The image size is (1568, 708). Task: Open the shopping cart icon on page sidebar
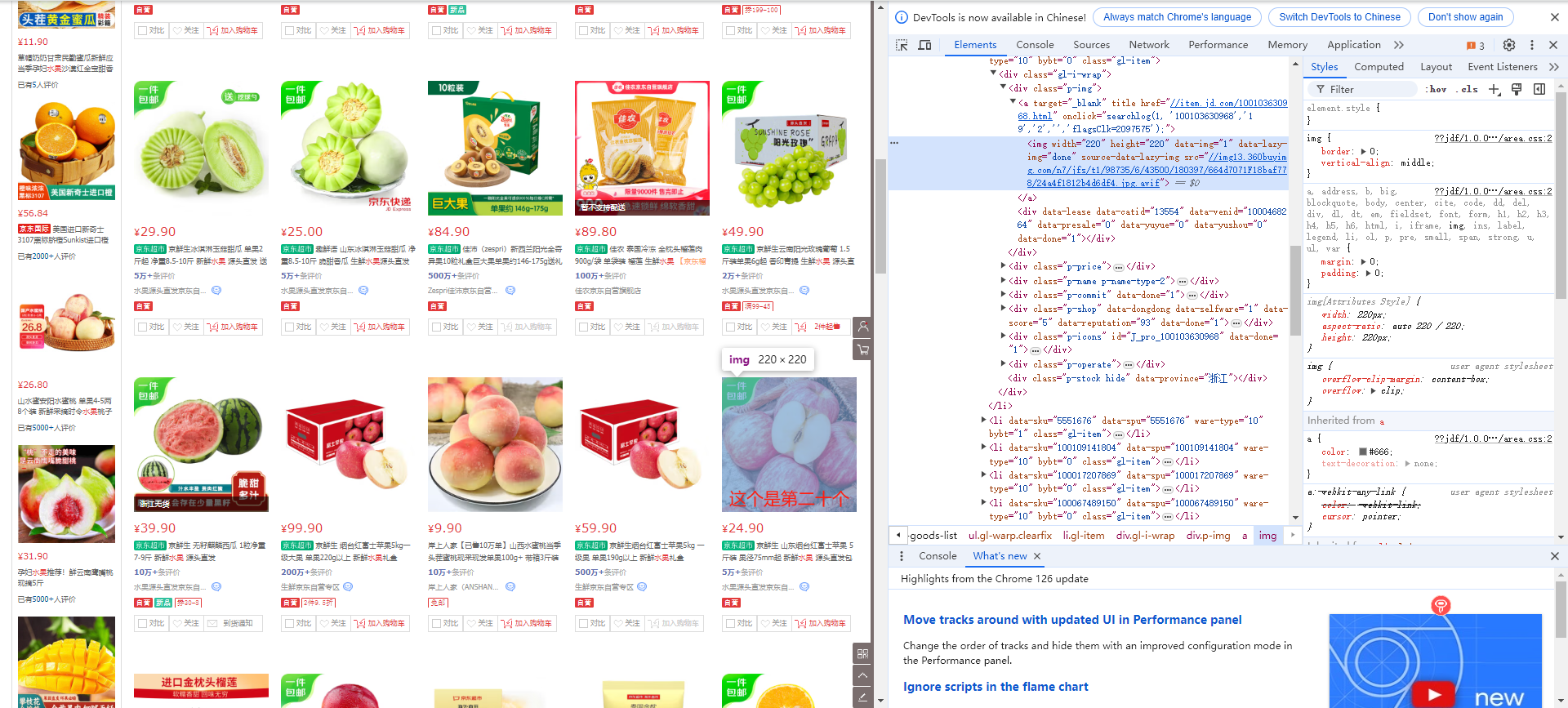pyautogui.click(x=862, y=350)
